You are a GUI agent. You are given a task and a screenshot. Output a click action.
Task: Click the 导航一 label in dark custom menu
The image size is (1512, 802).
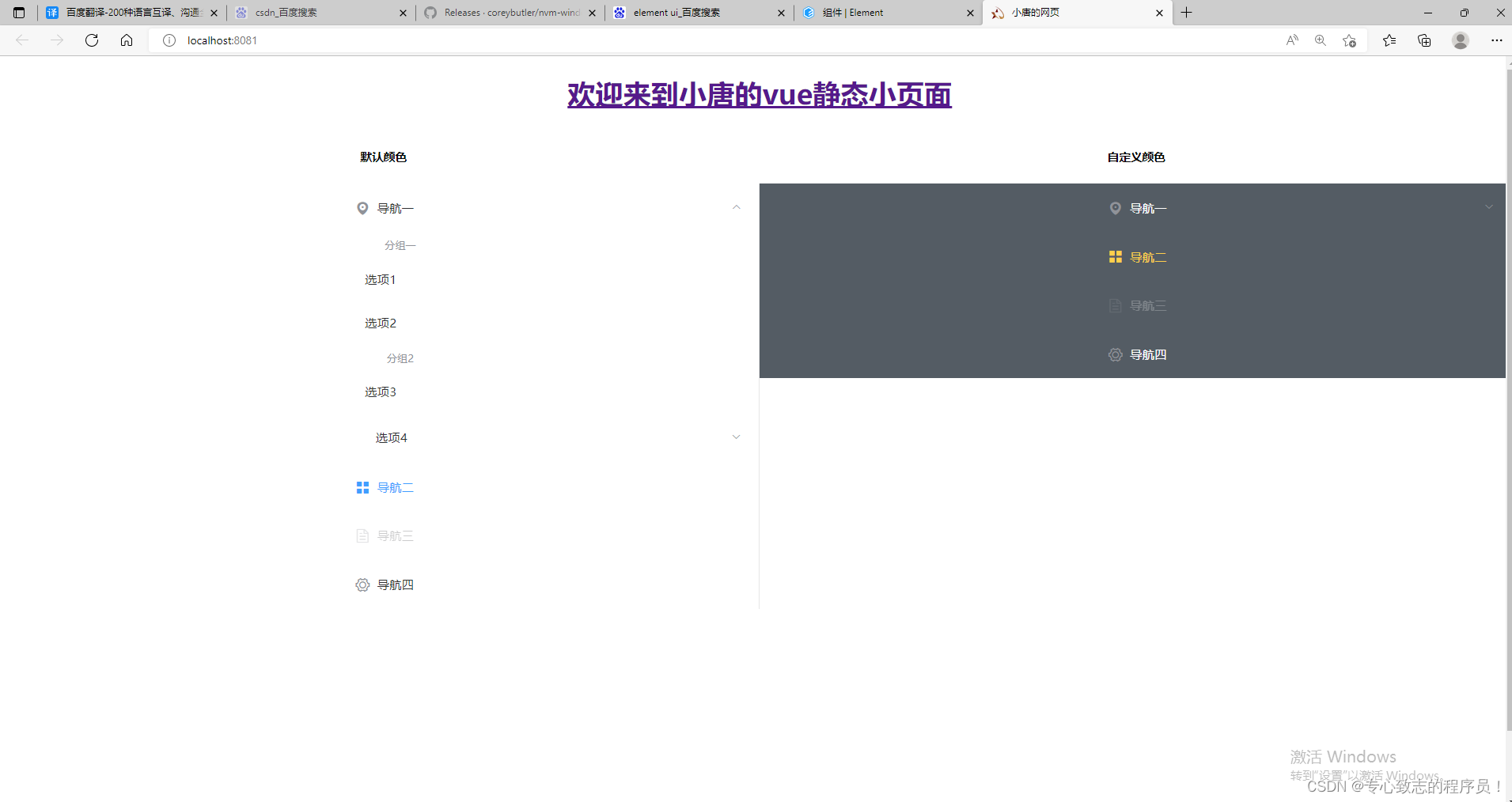coord(1148,209)
